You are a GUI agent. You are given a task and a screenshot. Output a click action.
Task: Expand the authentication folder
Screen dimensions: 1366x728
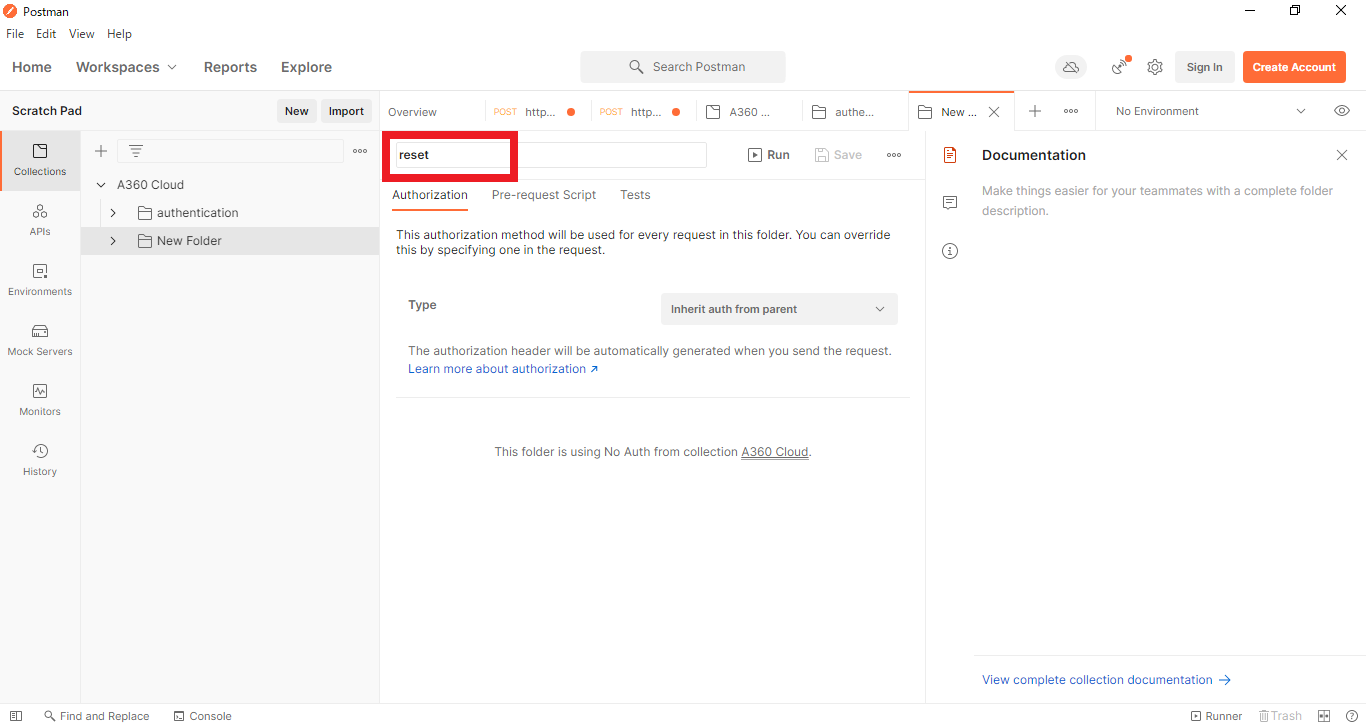pos(113,213)
